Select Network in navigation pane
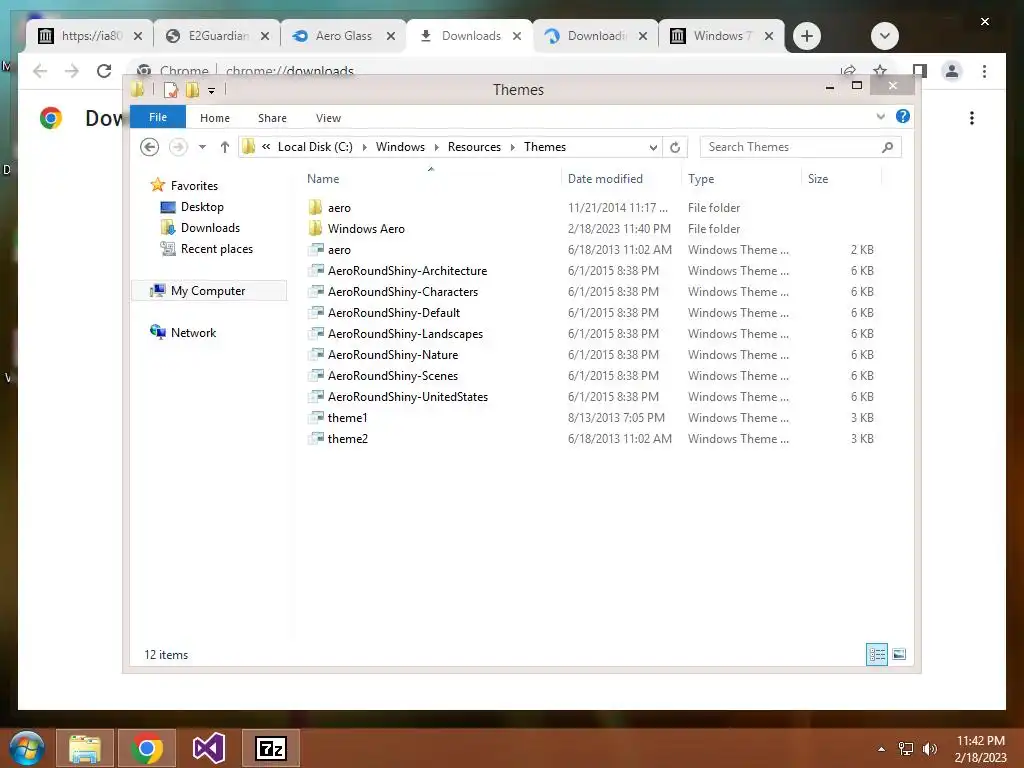 193,332
